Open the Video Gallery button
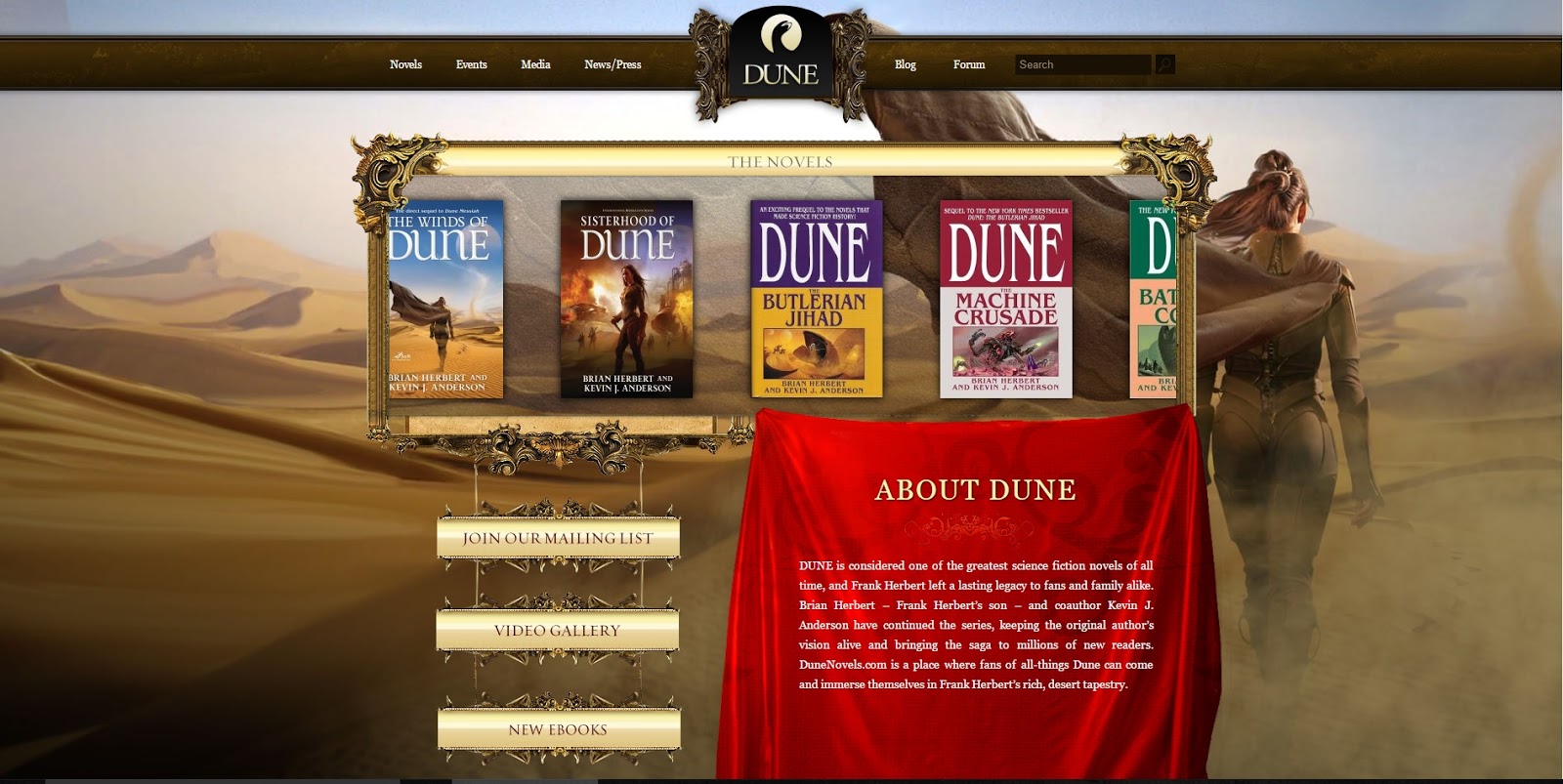1563x784 pixels. pos(558,631)
